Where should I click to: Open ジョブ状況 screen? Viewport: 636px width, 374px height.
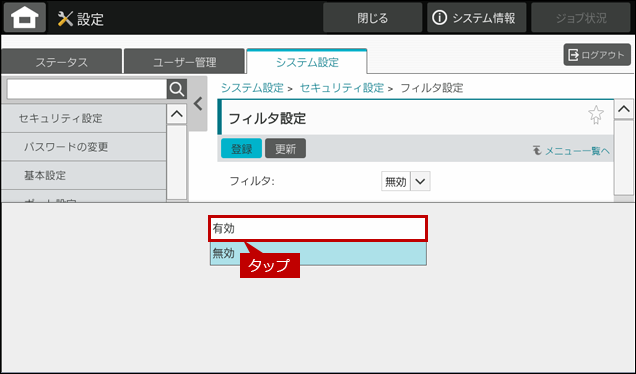click(581, 18)
